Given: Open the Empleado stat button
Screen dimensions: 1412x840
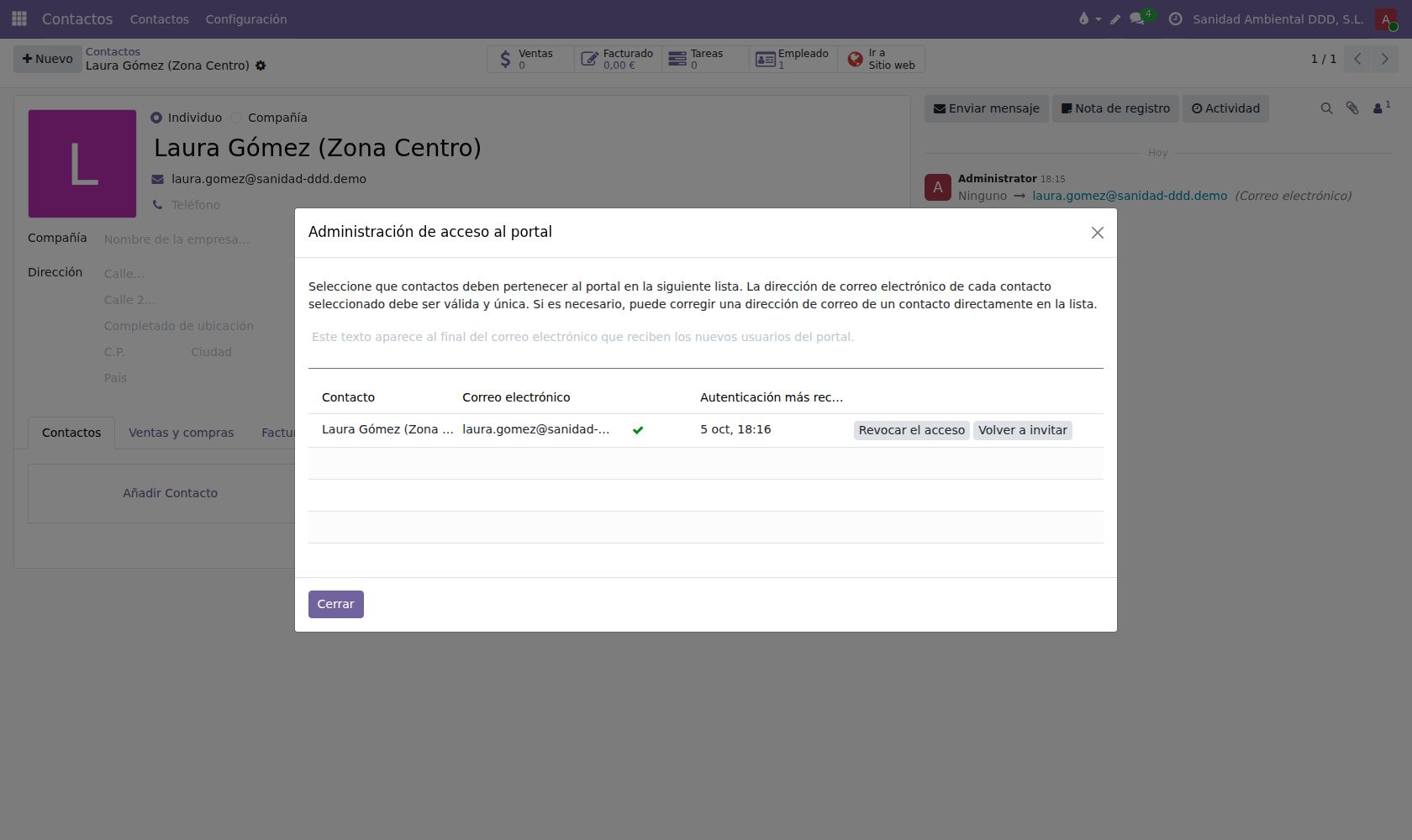Looking at the screenshot, I should coord(793,59).
